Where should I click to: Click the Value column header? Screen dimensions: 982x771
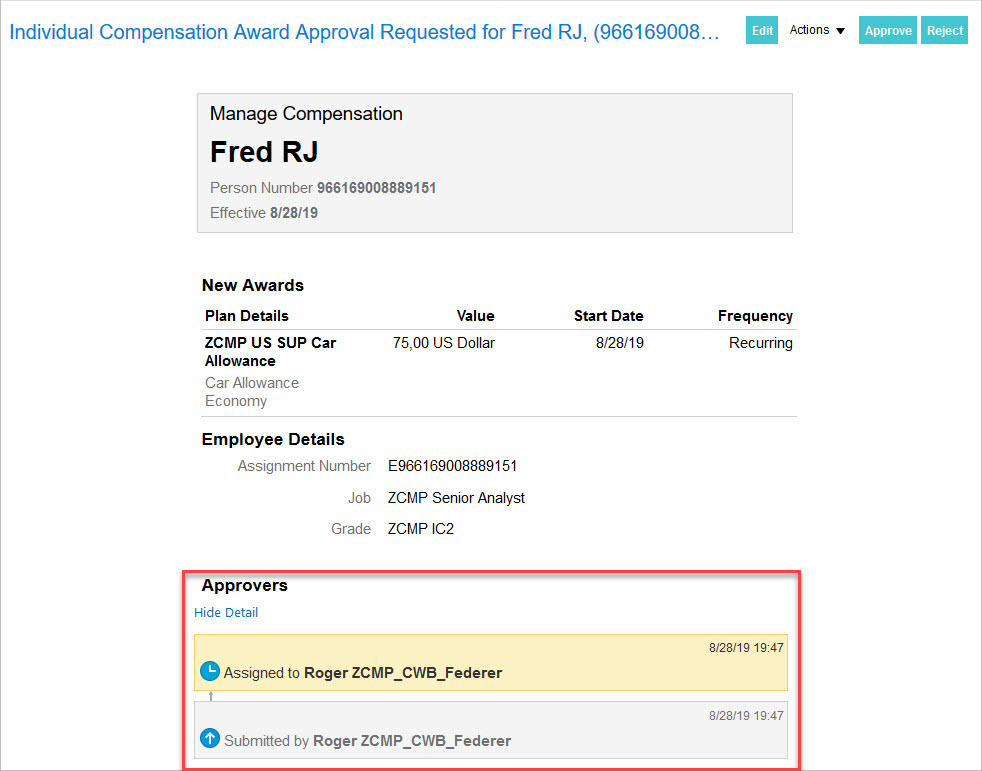click(475, 316)
